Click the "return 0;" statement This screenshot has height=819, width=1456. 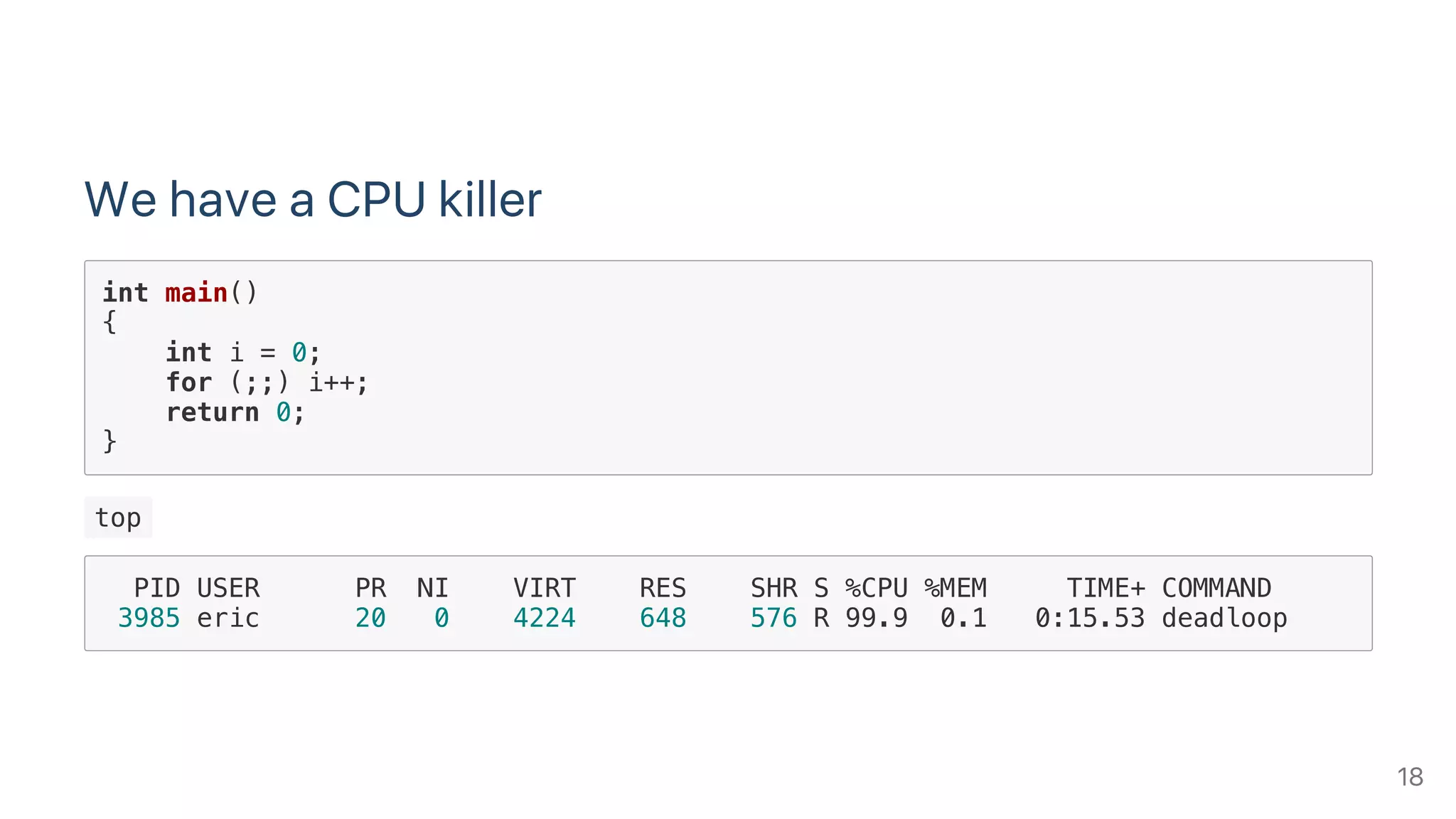(x=235, y=412)
